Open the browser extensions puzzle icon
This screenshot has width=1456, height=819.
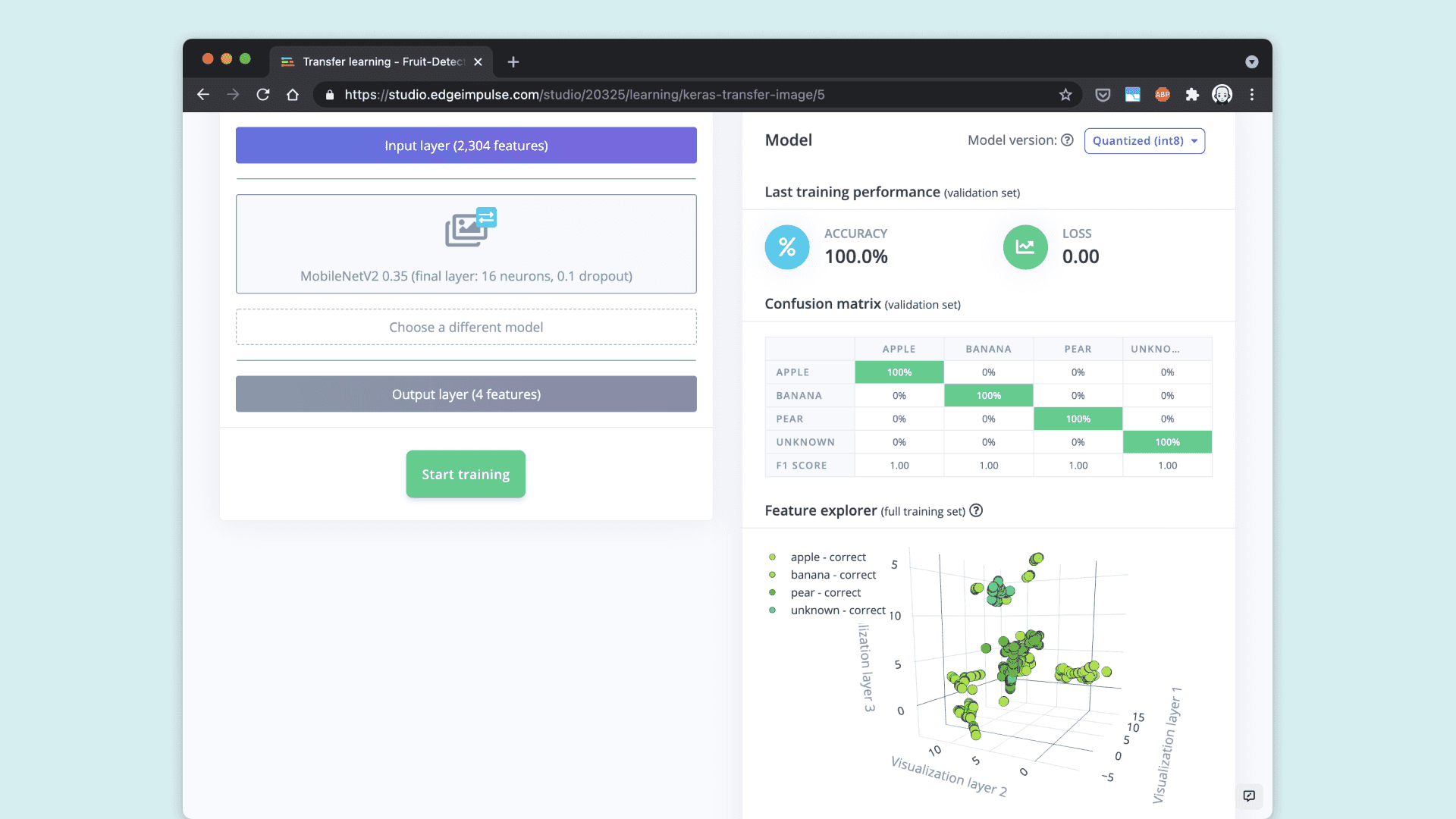(1192, 95)
